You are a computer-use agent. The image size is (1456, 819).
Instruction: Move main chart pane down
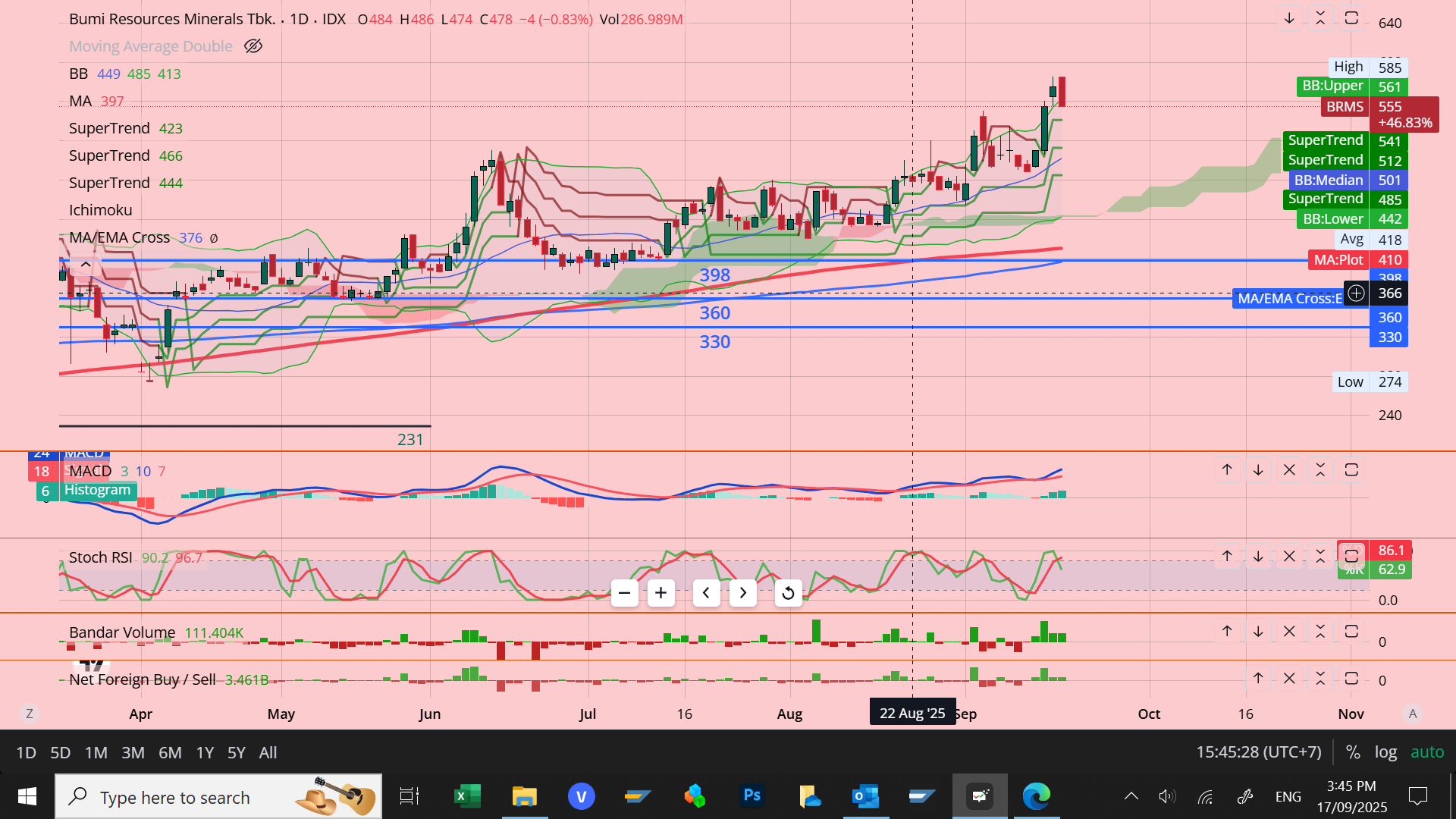tap(1289, 18)
